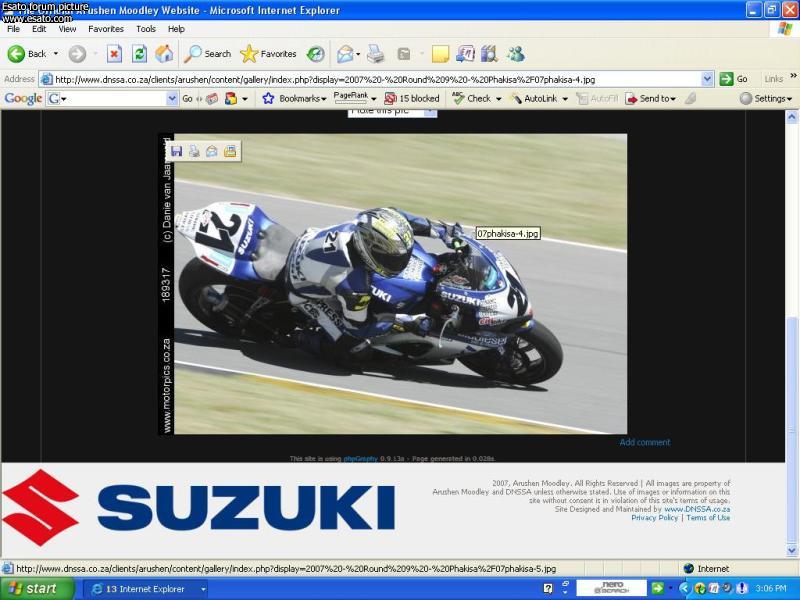Refresh the current page

[x=139, y=54]
